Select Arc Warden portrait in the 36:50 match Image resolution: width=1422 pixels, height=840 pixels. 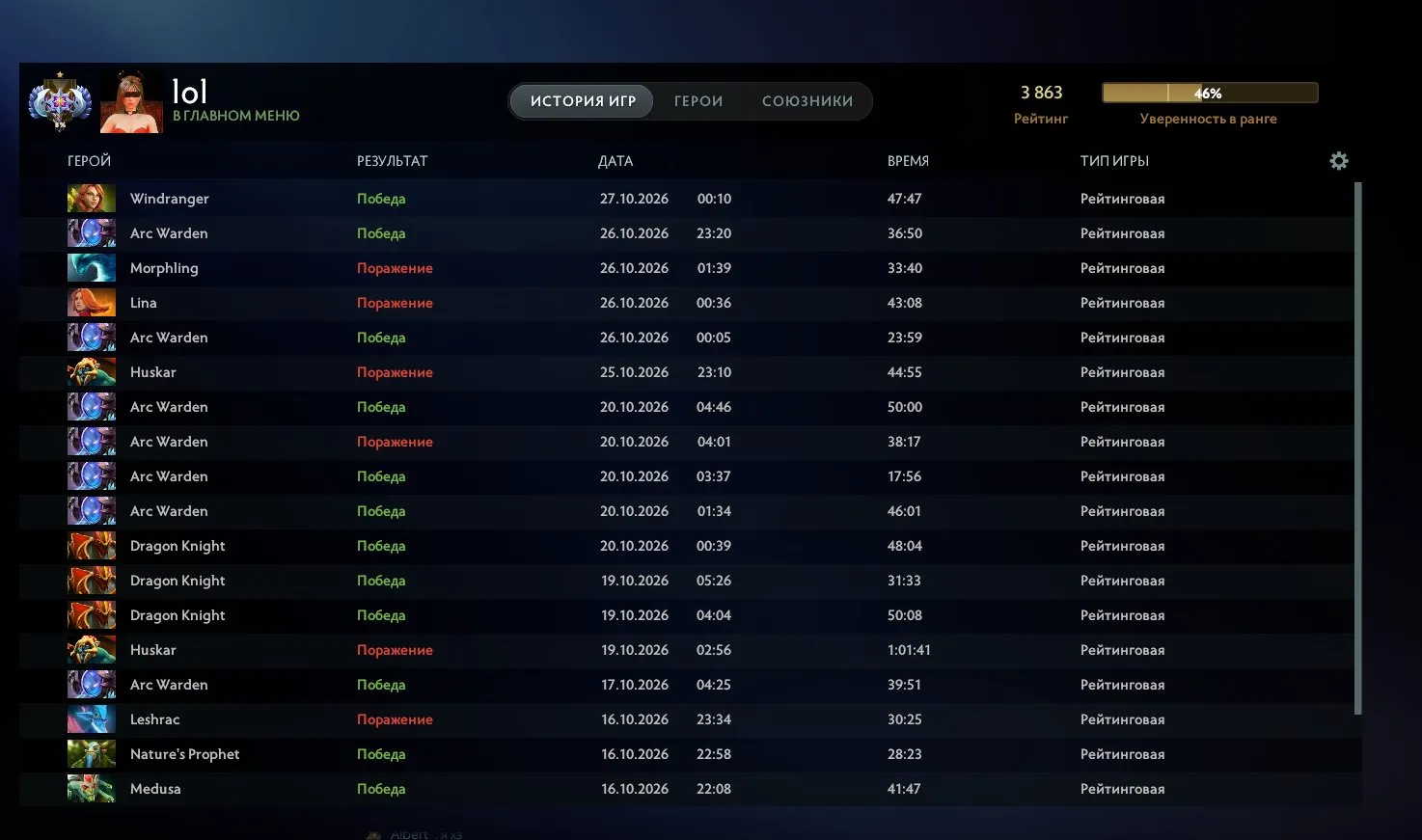(x=92, y=233)
